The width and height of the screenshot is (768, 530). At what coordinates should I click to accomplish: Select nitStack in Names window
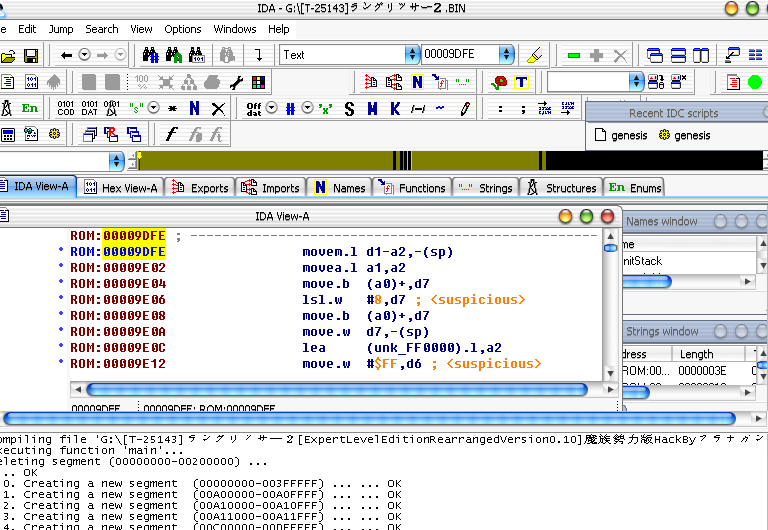click(x=642, y=261)
